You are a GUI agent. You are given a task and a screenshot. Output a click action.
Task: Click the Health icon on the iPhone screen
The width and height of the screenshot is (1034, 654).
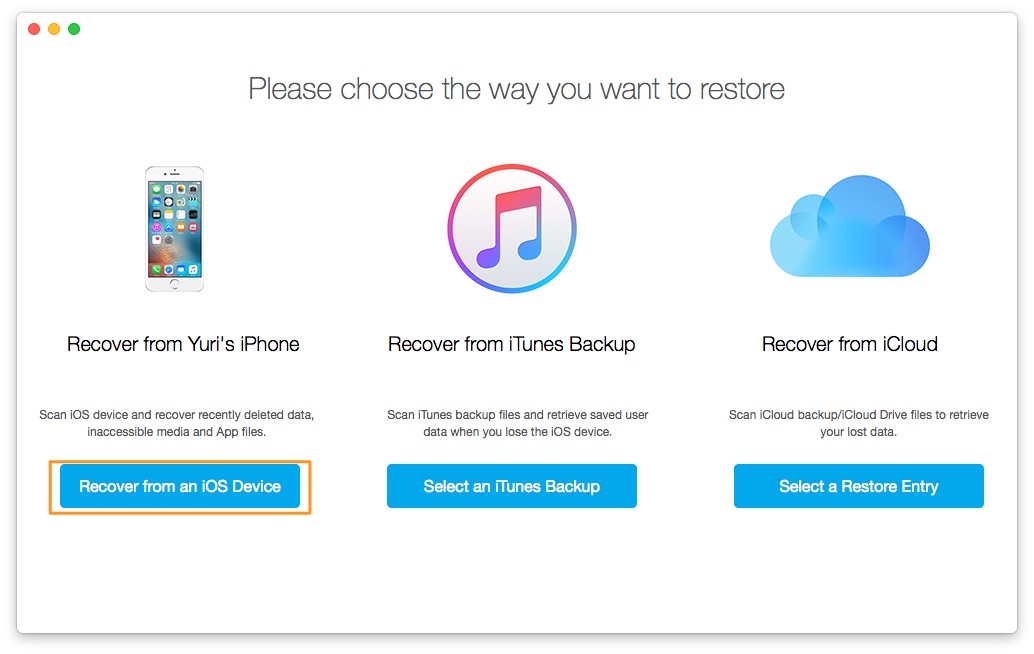[155, 240]
